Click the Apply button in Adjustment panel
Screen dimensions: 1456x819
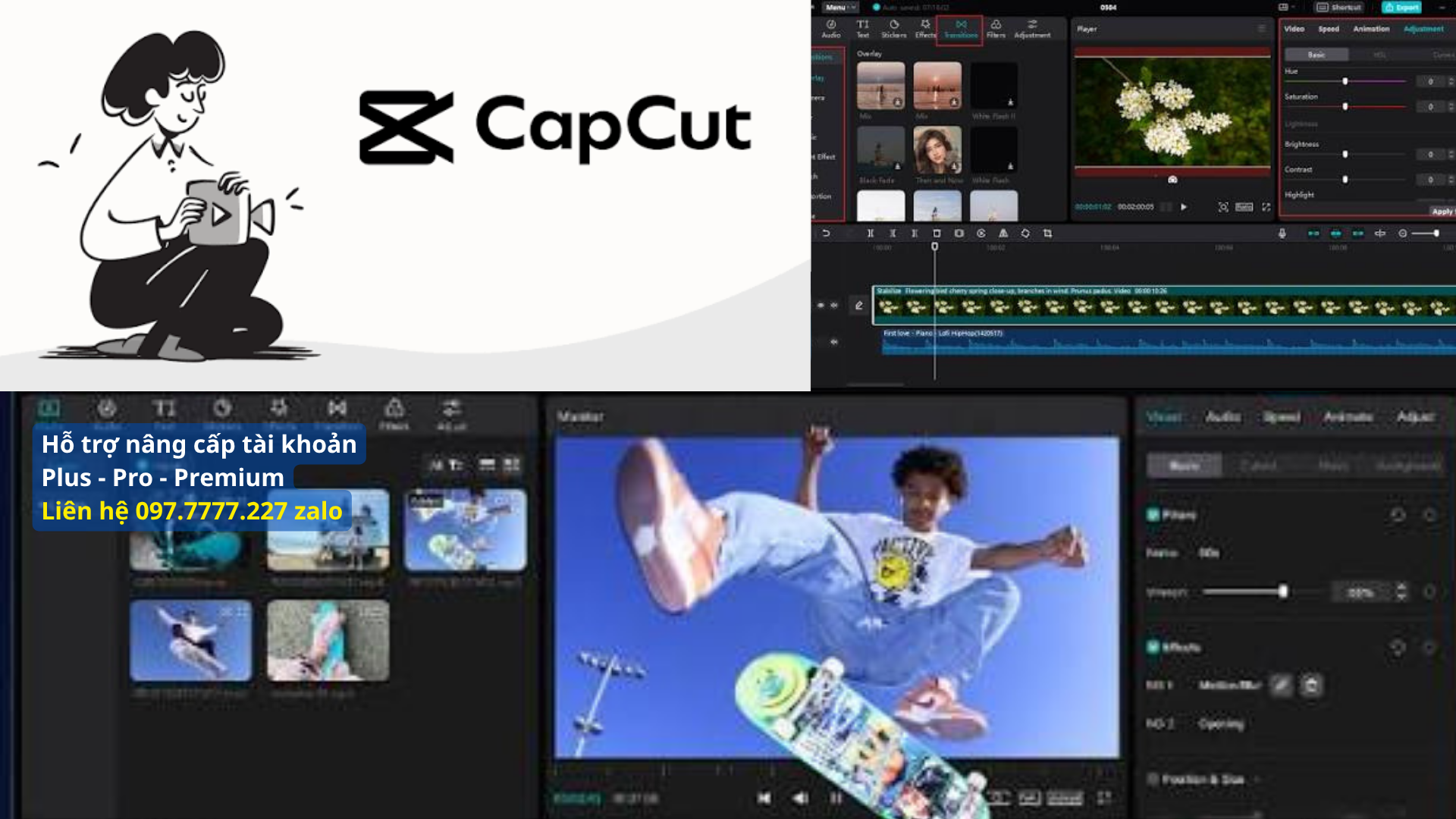tap(1442, 212)
